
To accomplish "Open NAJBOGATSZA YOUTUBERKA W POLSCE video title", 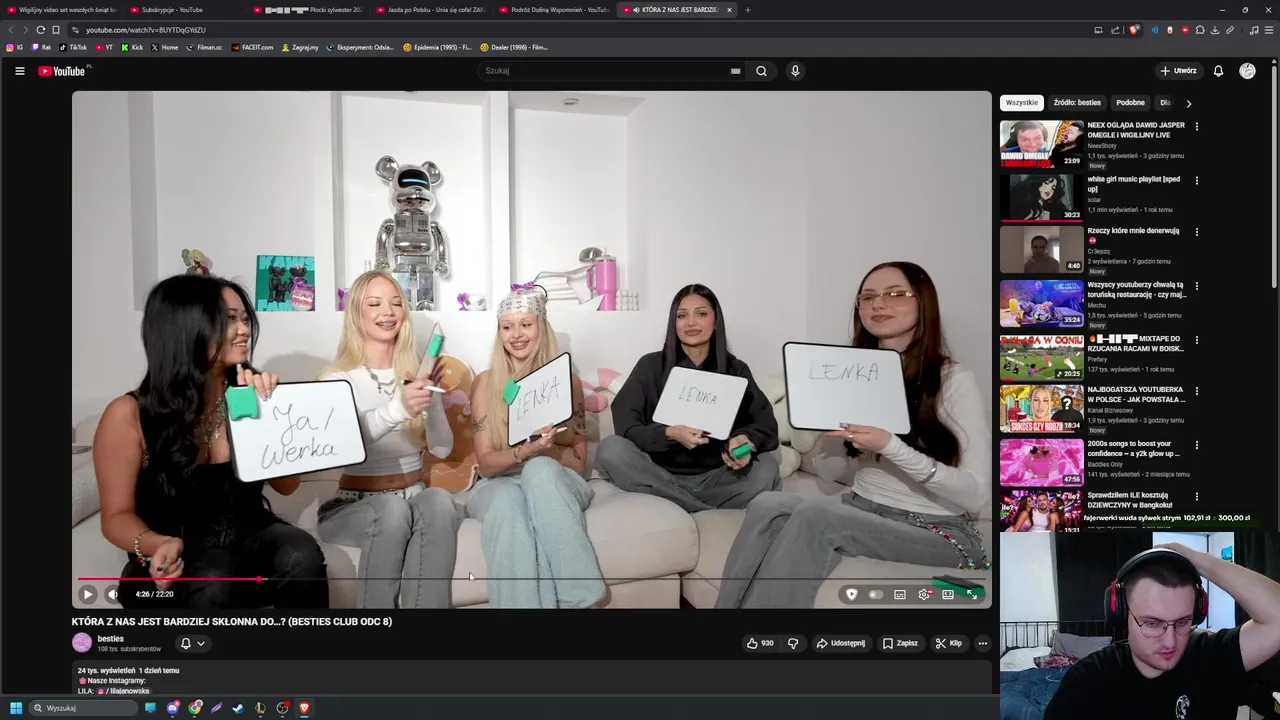I will pyautogui.click(x=1136, y=394).
